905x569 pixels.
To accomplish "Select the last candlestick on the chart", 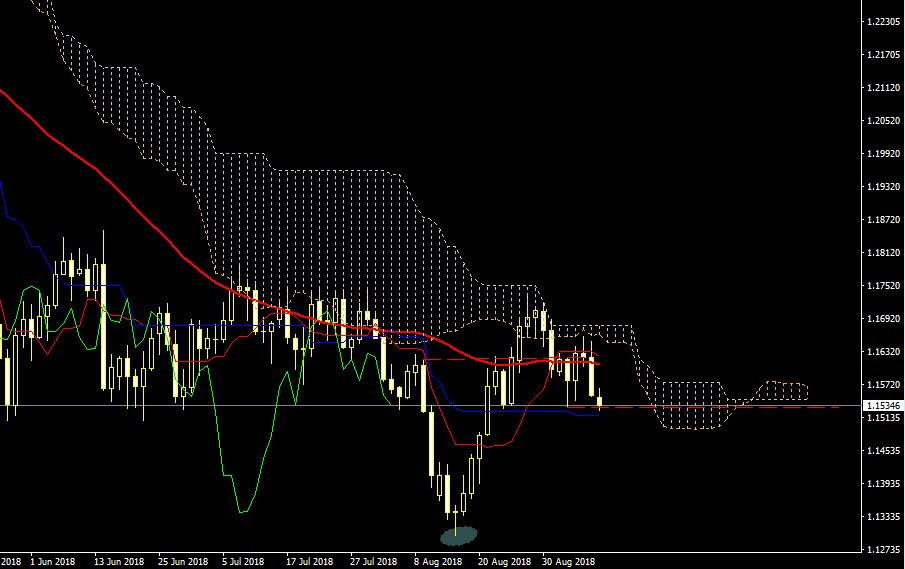I will pos(600,402).
